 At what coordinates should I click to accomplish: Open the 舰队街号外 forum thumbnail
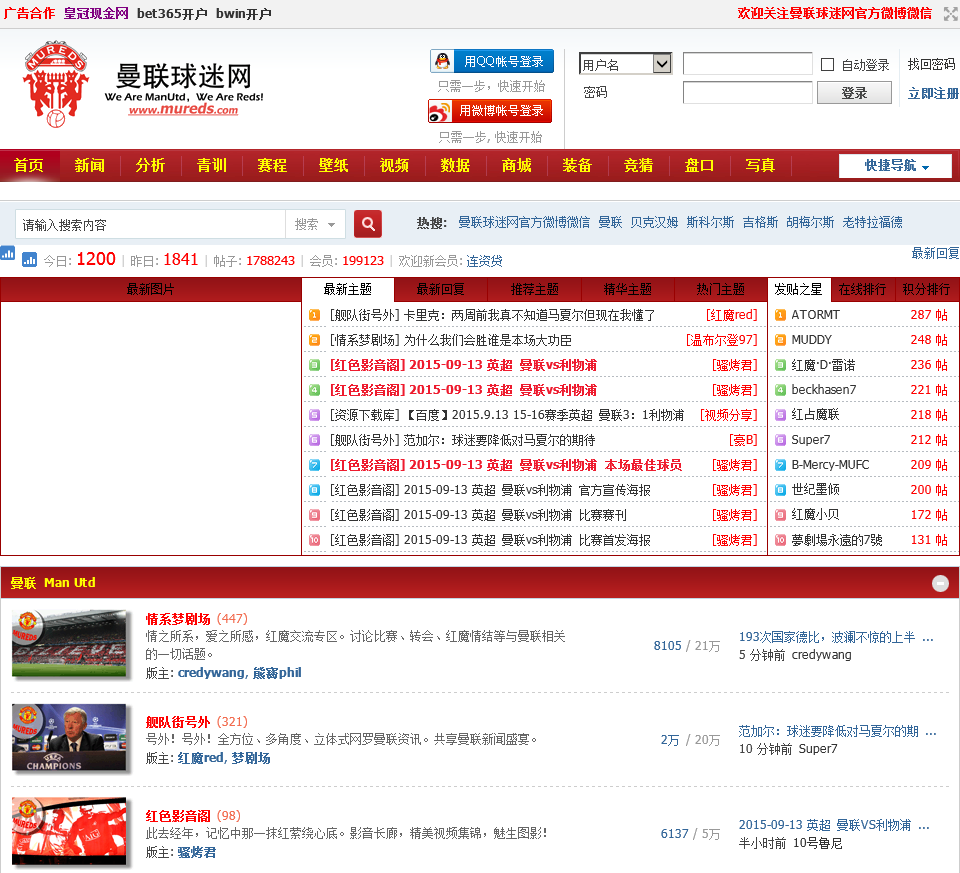[69, 737]
